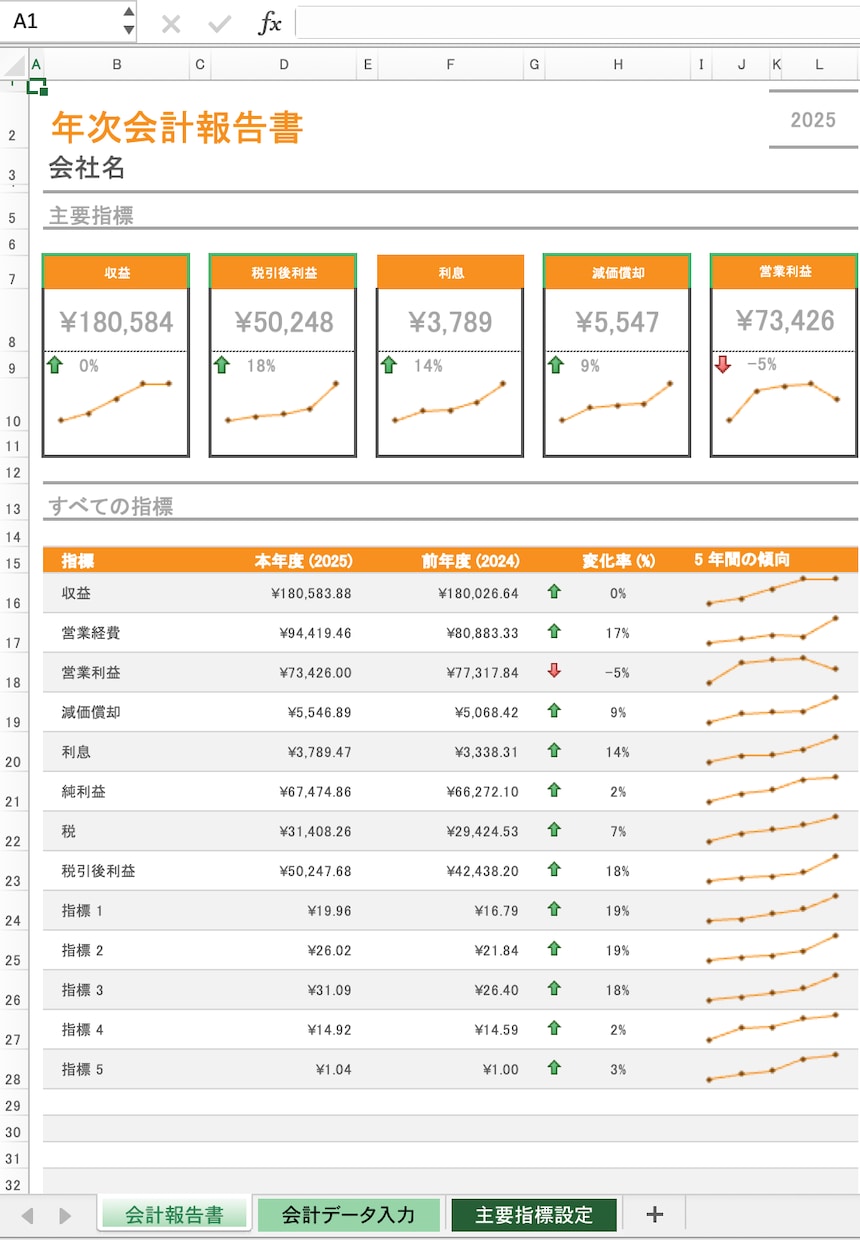Click green arrow in 純利益 row
The image size is (860, 1240).
click(x=554, y=790)
